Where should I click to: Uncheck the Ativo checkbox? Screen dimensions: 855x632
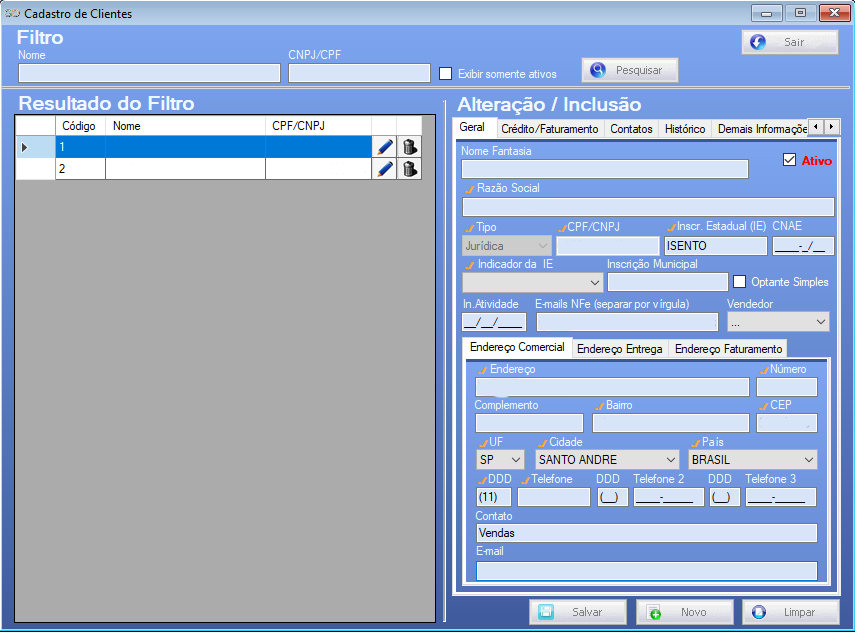pyautogui.click(x=789, y=160)
